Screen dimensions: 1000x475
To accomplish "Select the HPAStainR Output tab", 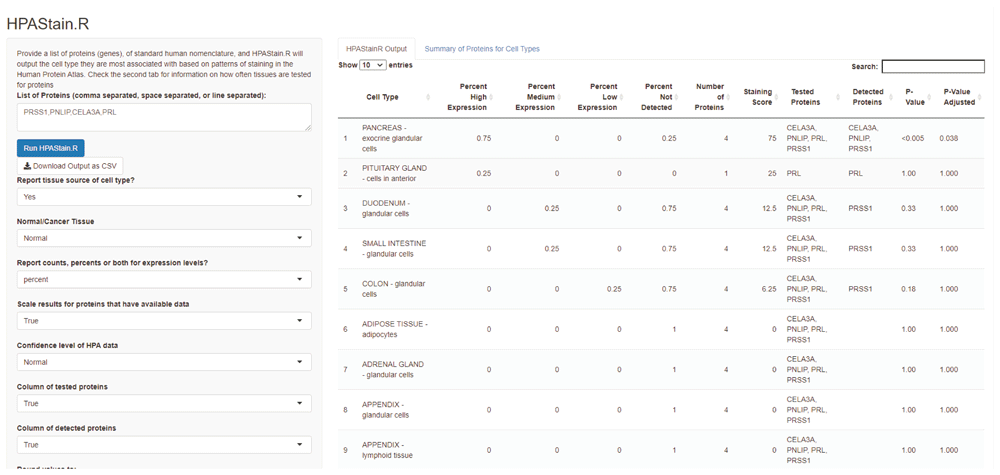I will click(x=375, y=48).
